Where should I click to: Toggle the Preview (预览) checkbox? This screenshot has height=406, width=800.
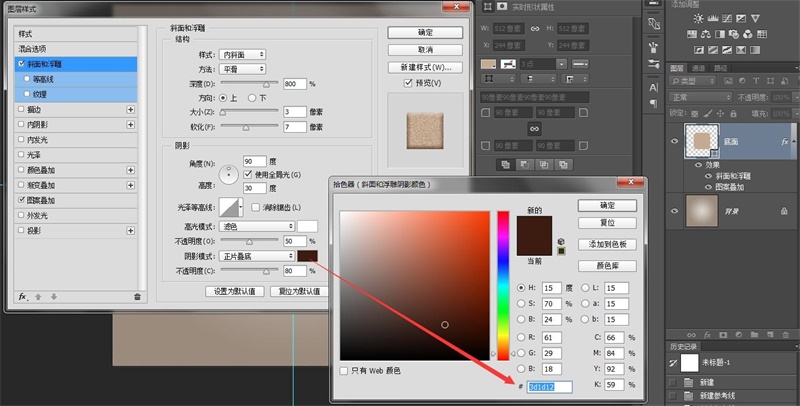408,83
